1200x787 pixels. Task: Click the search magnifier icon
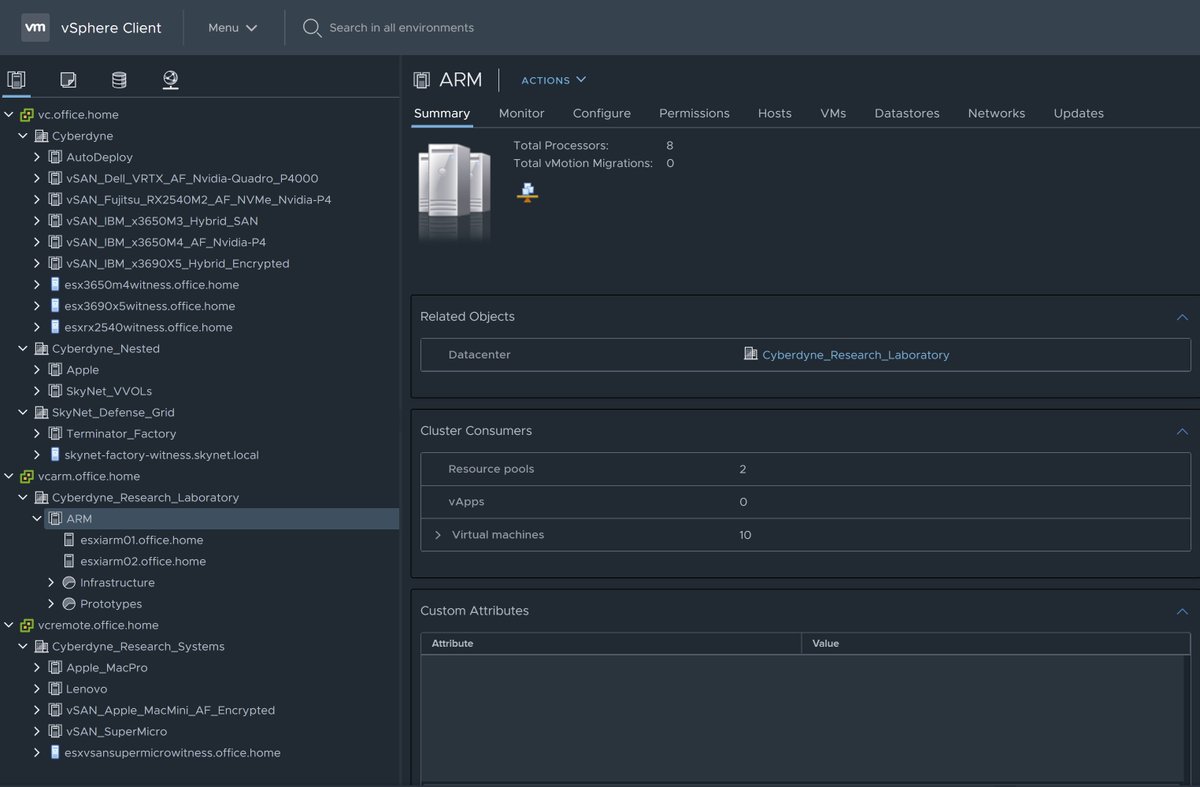tap(312, 28)
